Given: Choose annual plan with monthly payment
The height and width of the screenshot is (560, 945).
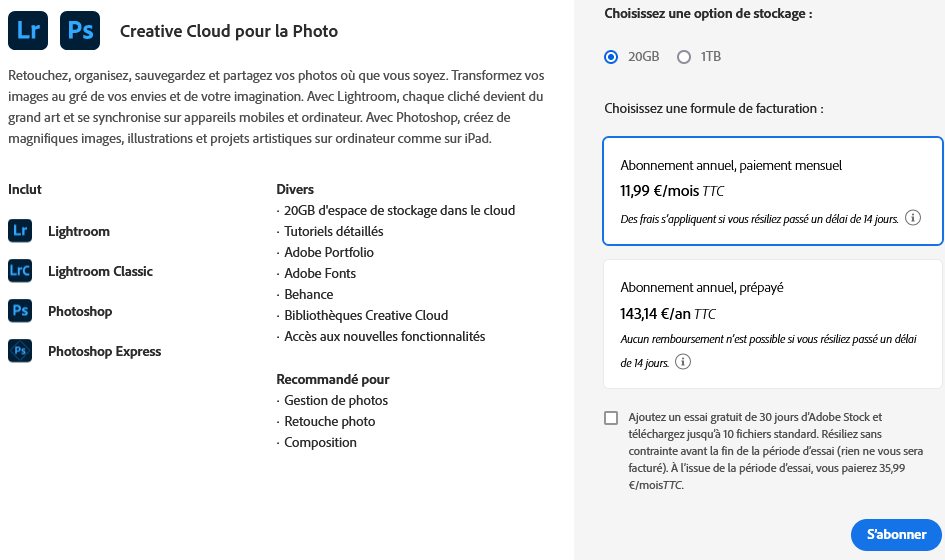Looking at the screenshot, I should click(772, 190).
